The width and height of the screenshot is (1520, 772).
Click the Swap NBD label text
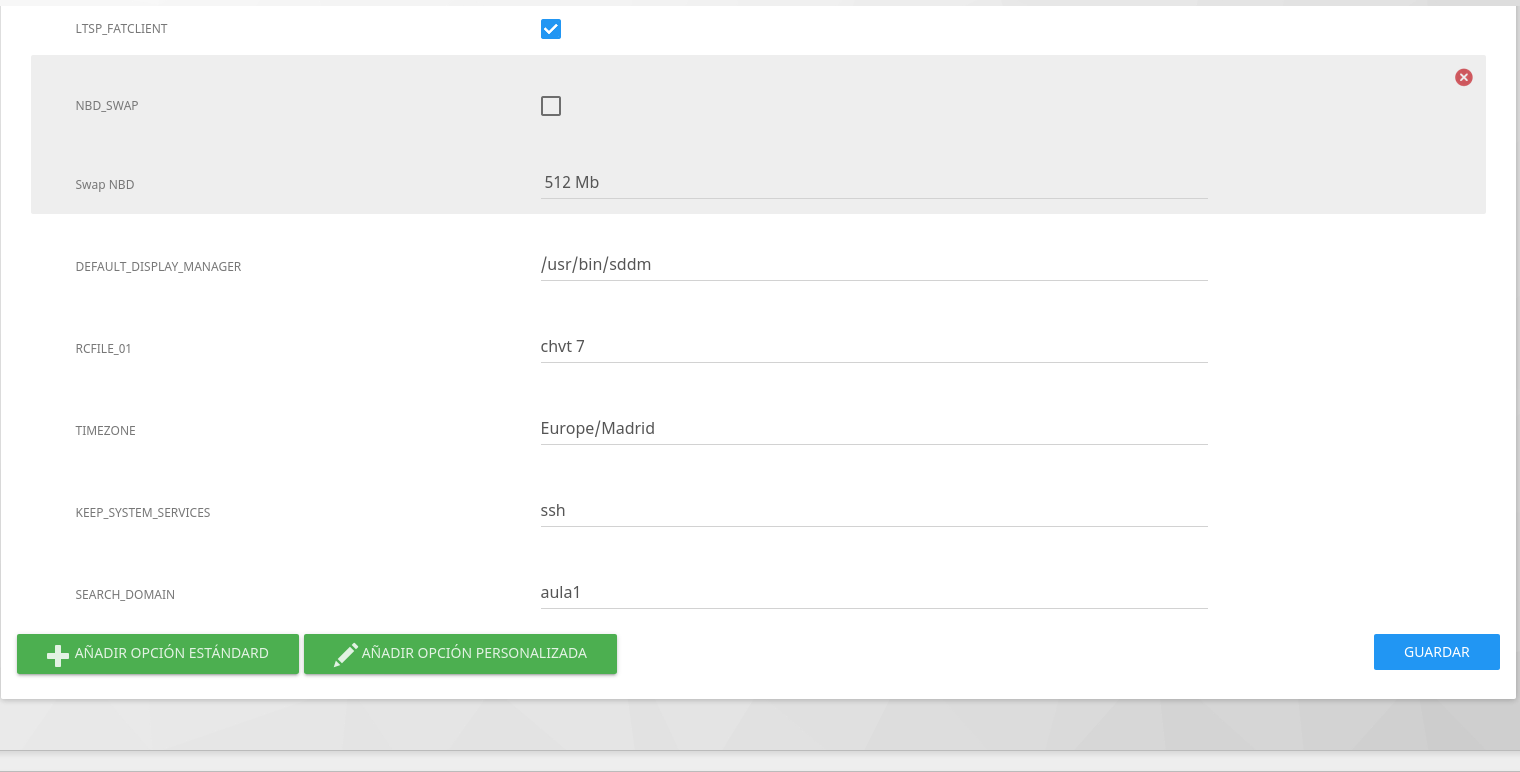coord(105,185)
